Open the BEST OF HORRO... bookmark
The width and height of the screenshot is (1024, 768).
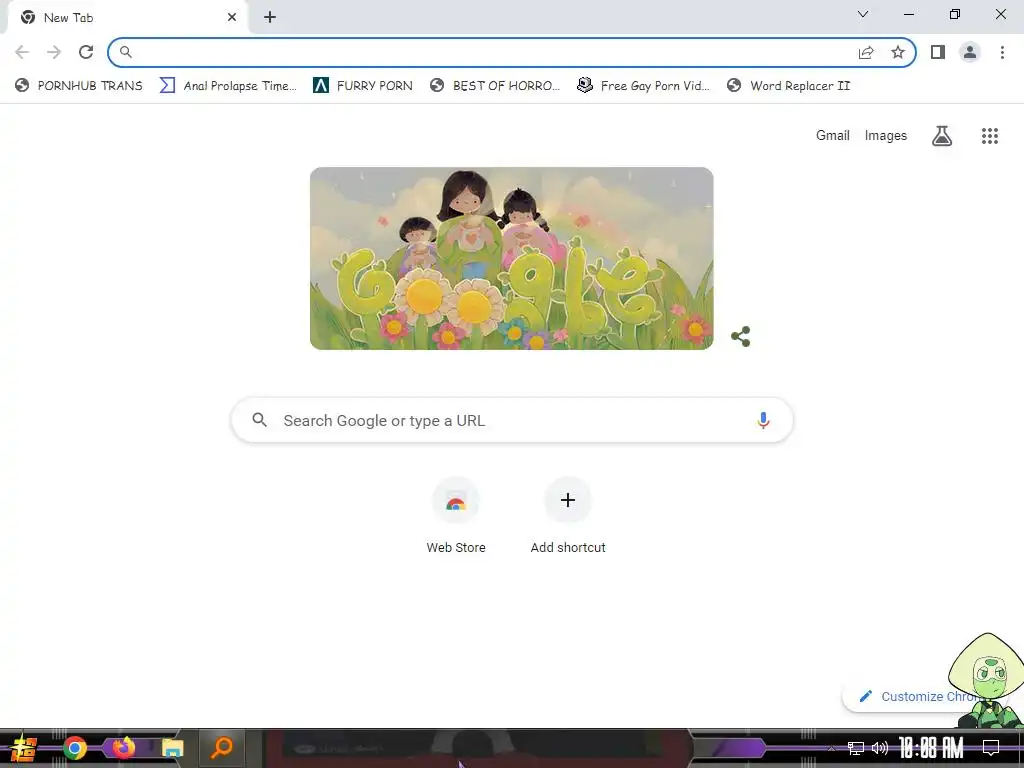(495, 86)
